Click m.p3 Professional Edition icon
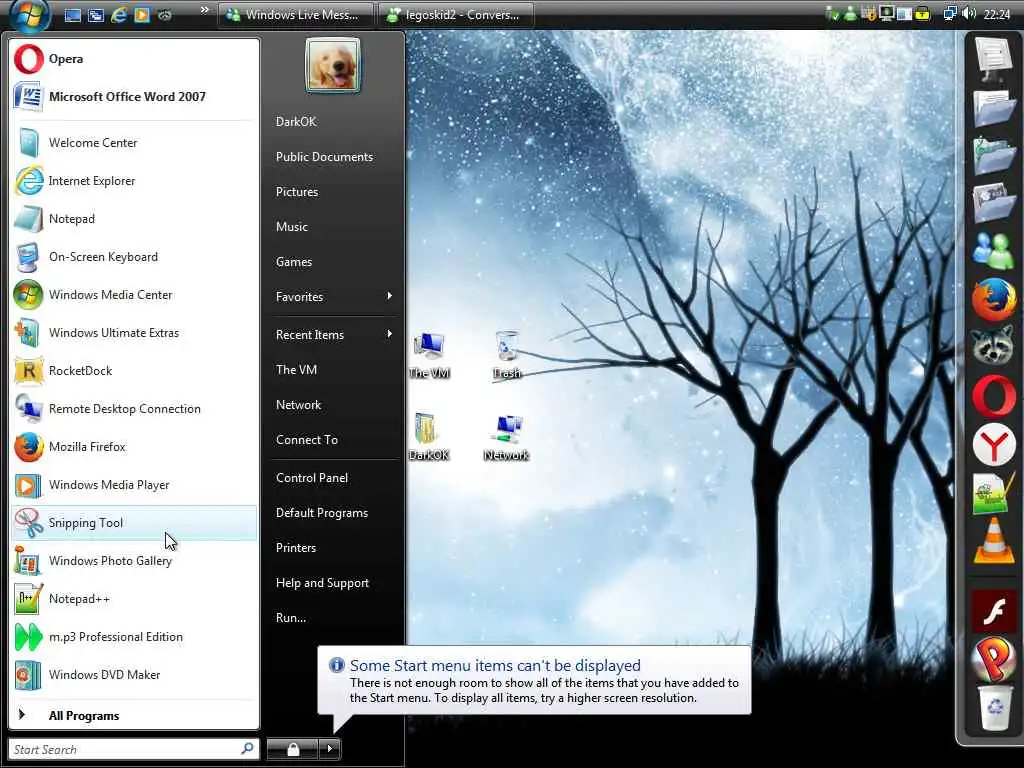 28,637
